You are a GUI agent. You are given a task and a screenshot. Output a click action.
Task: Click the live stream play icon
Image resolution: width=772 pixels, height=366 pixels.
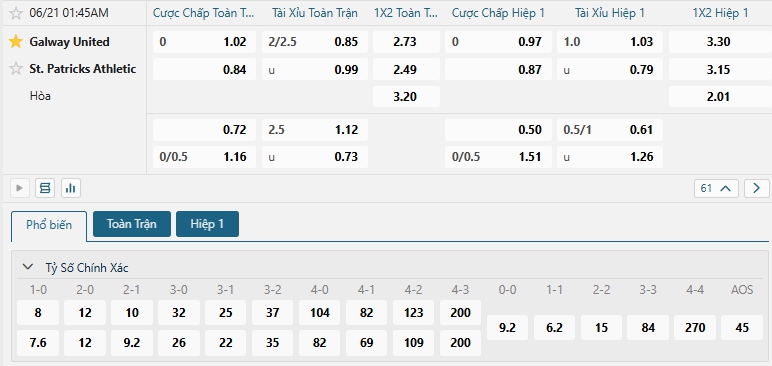tap(20, 188)
